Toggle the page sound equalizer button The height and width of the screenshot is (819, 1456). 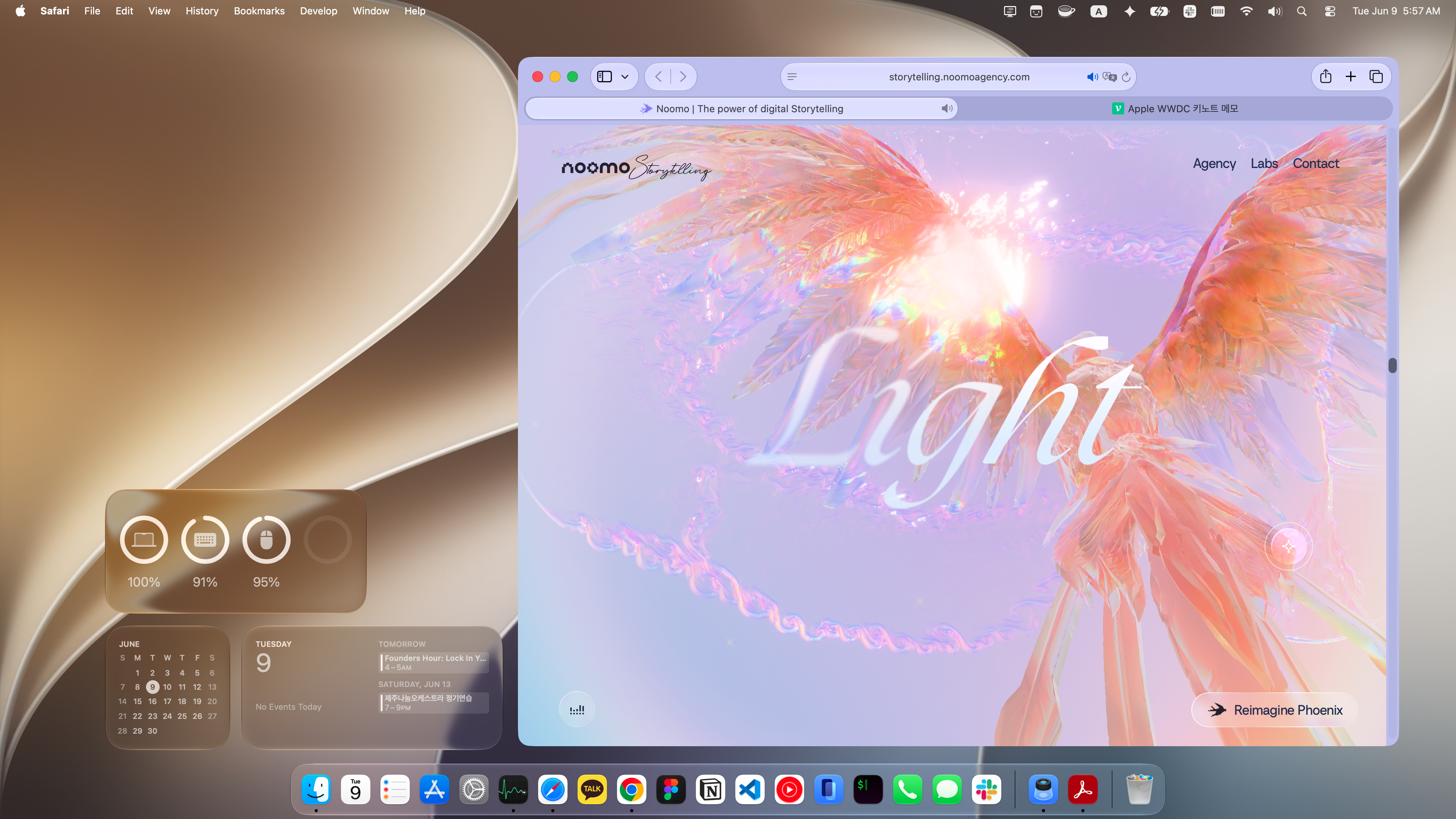click(x=576, y=709)
